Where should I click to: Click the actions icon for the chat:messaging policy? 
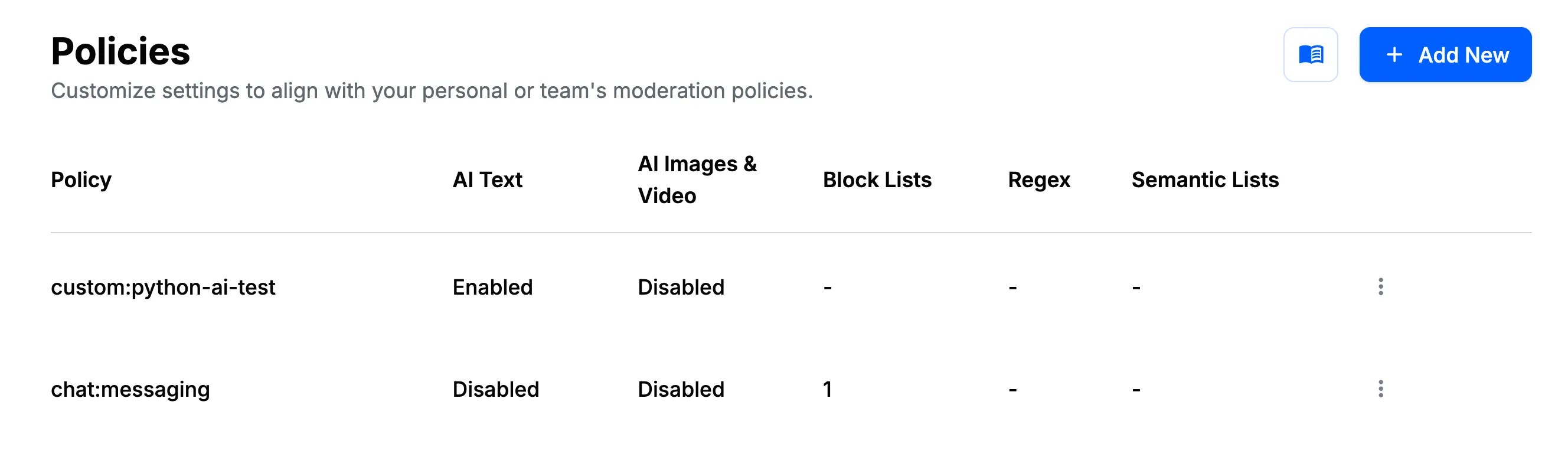[1380, 389]
